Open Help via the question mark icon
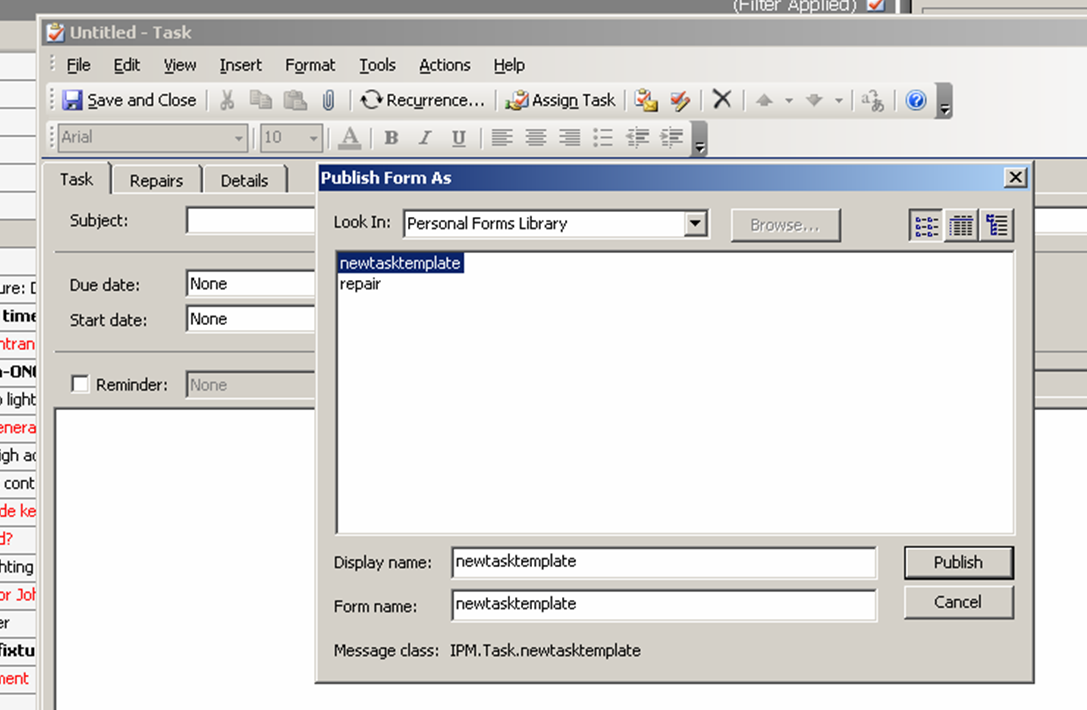This screenshot has height=710, width=1087. click(915, 100)
